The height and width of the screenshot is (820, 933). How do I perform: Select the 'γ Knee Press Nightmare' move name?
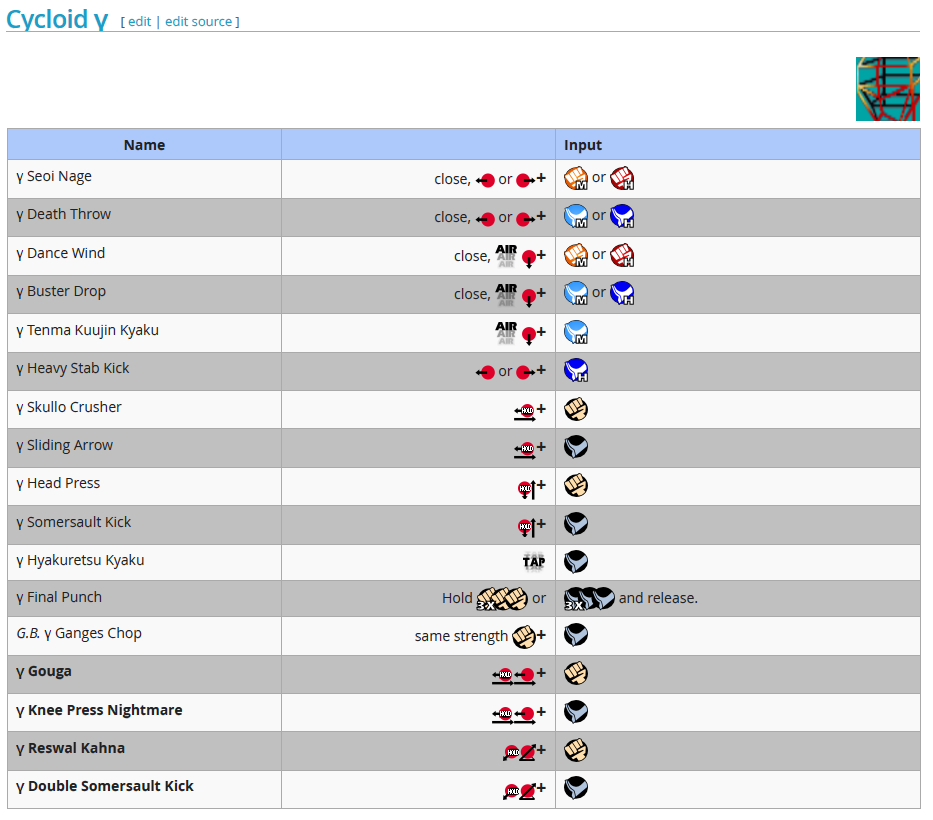click(99, 710)
